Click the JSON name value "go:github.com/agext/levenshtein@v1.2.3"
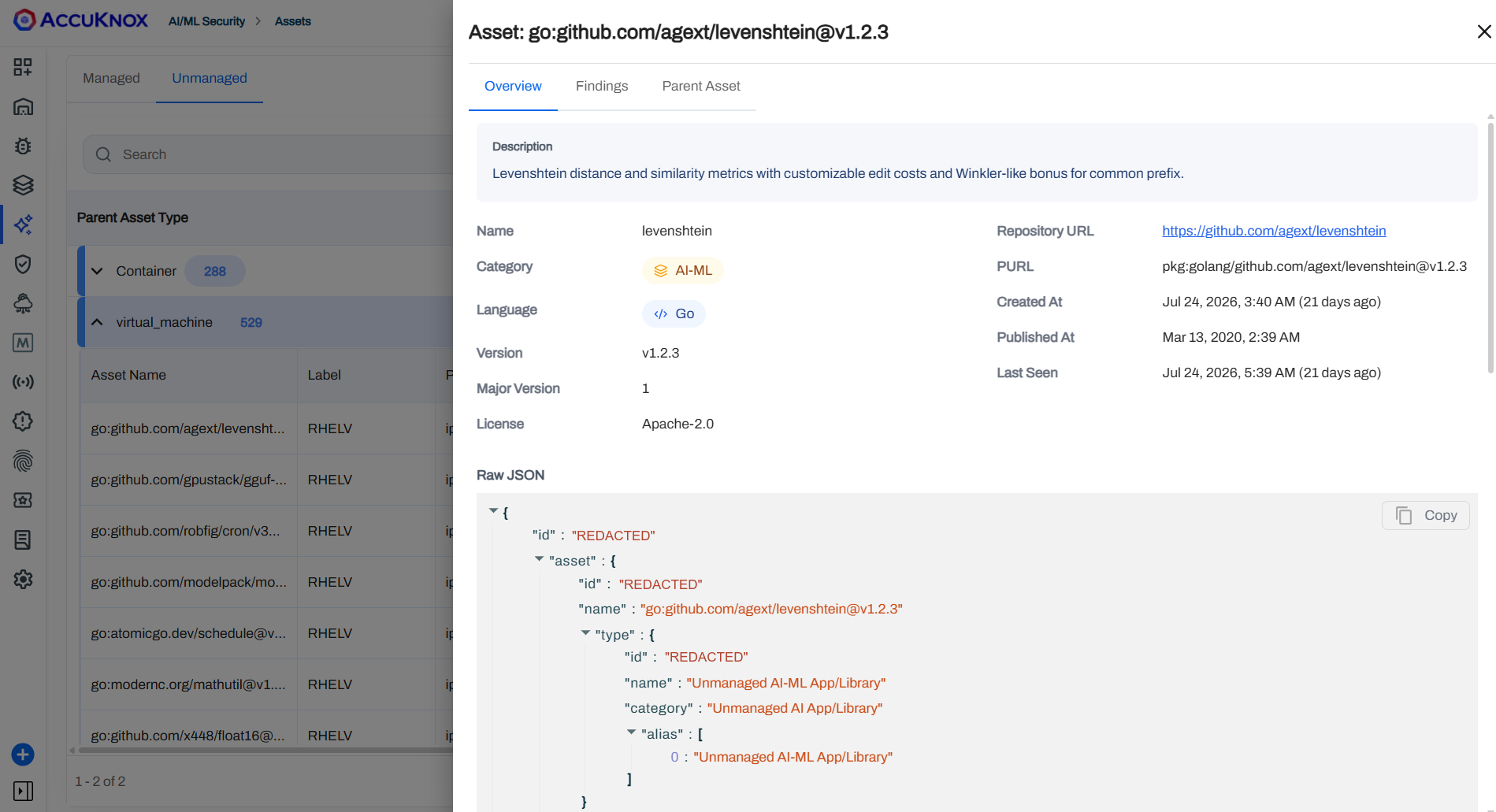This screenshot has height=812, width=1496. 771,609
